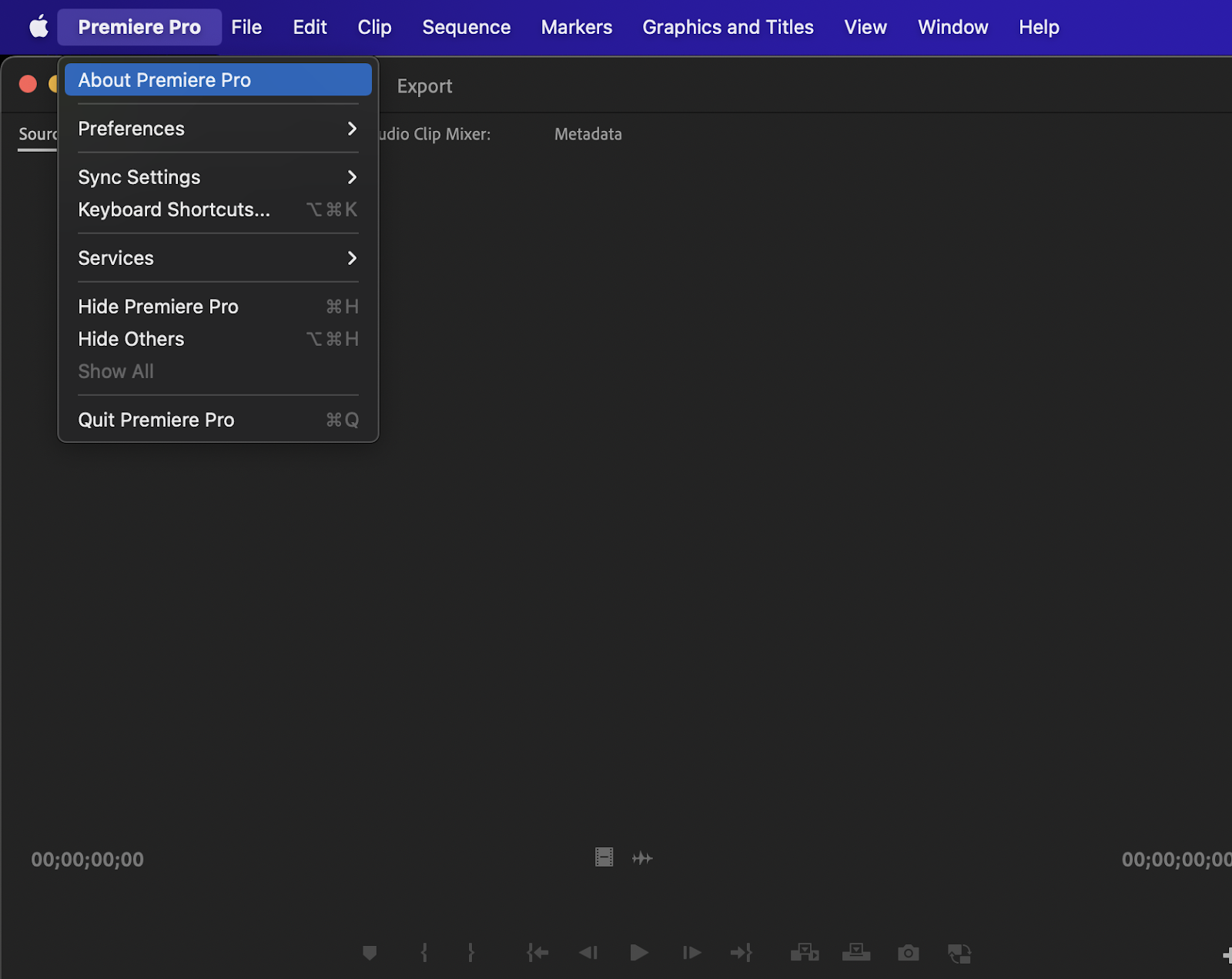Click the Go to Out icon

coord(742,953)
